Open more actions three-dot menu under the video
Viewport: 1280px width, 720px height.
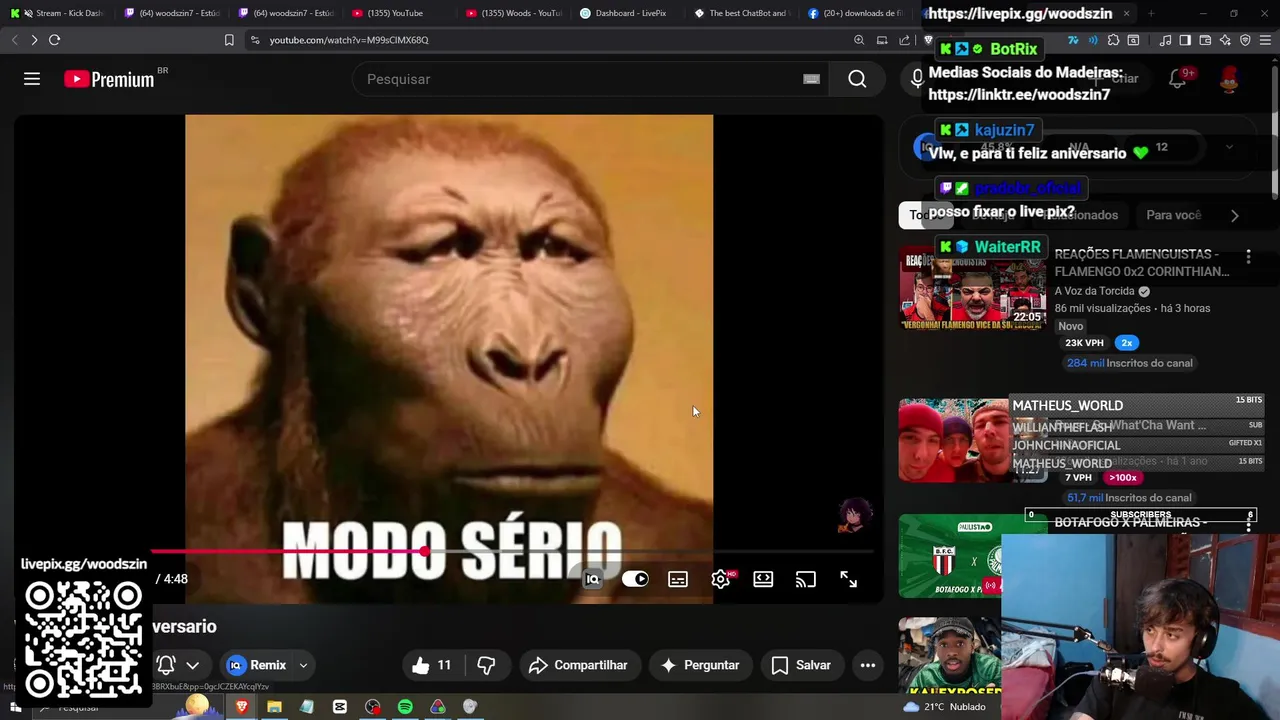868,665
